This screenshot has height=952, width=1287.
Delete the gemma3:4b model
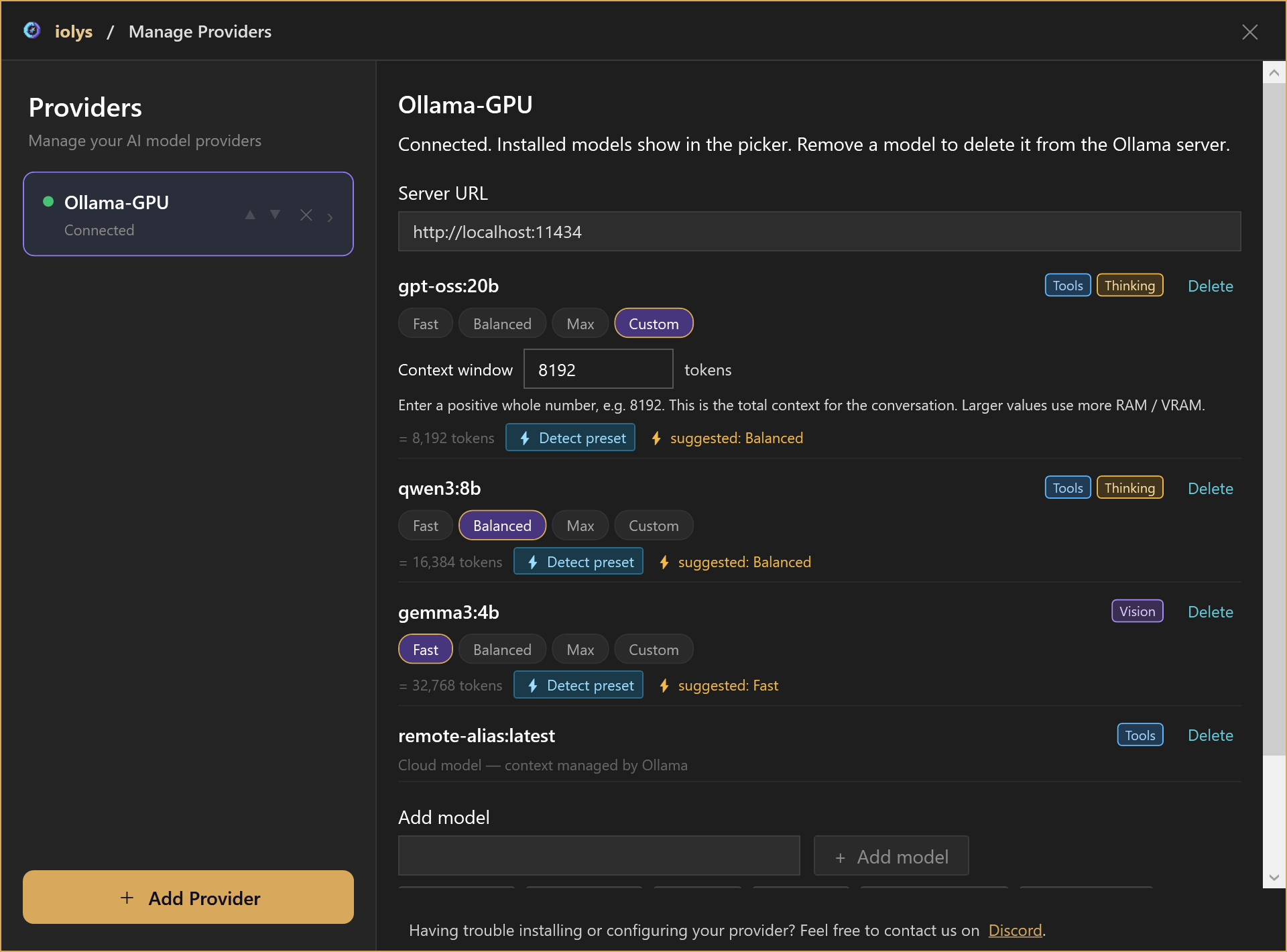point(1211,612)
